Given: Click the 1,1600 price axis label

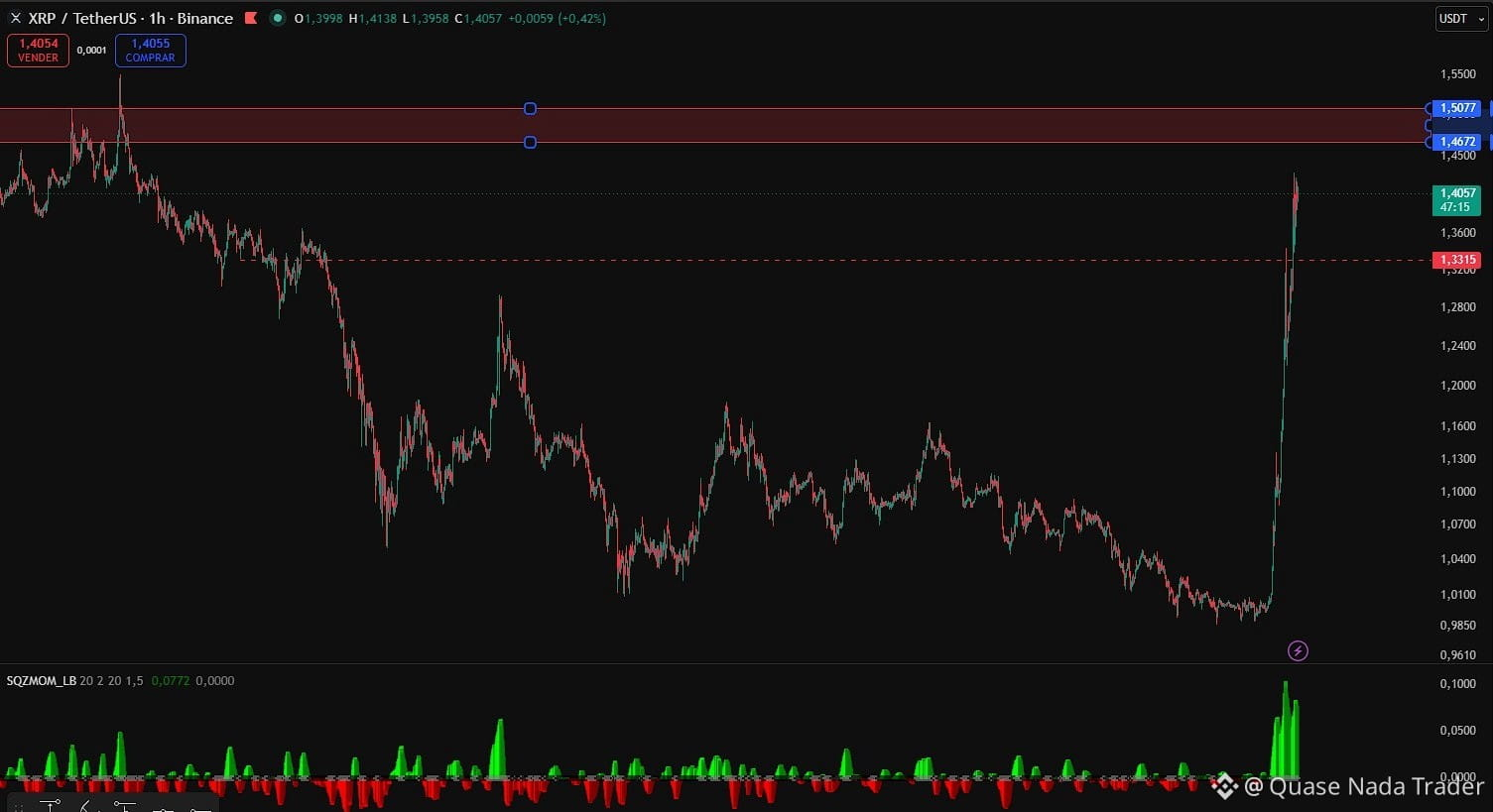Looking at the screenshot, I should tap(1458, 426).
